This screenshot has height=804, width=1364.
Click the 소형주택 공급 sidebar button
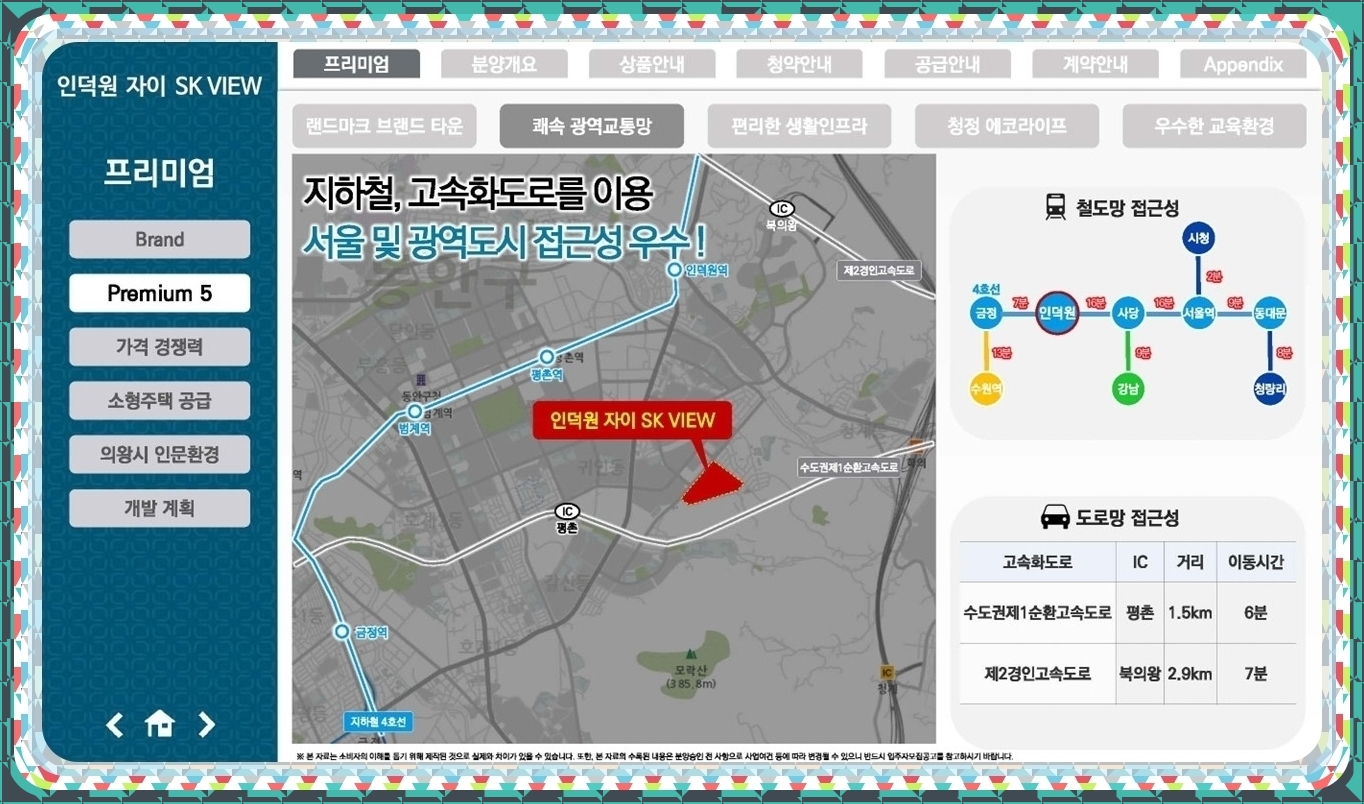[160, 401]
